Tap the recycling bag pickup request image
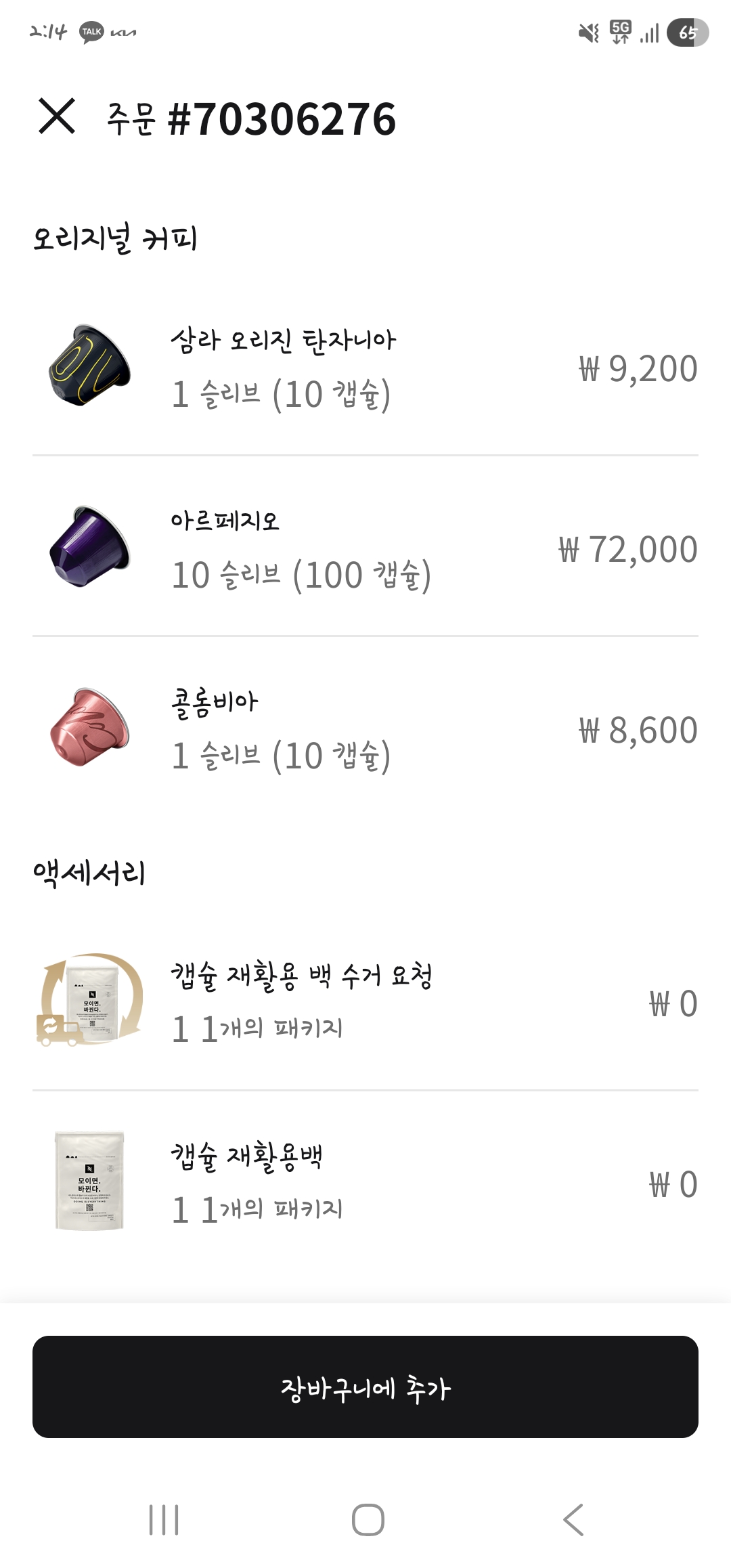731x1568 pixels. tap(89, 1001)
